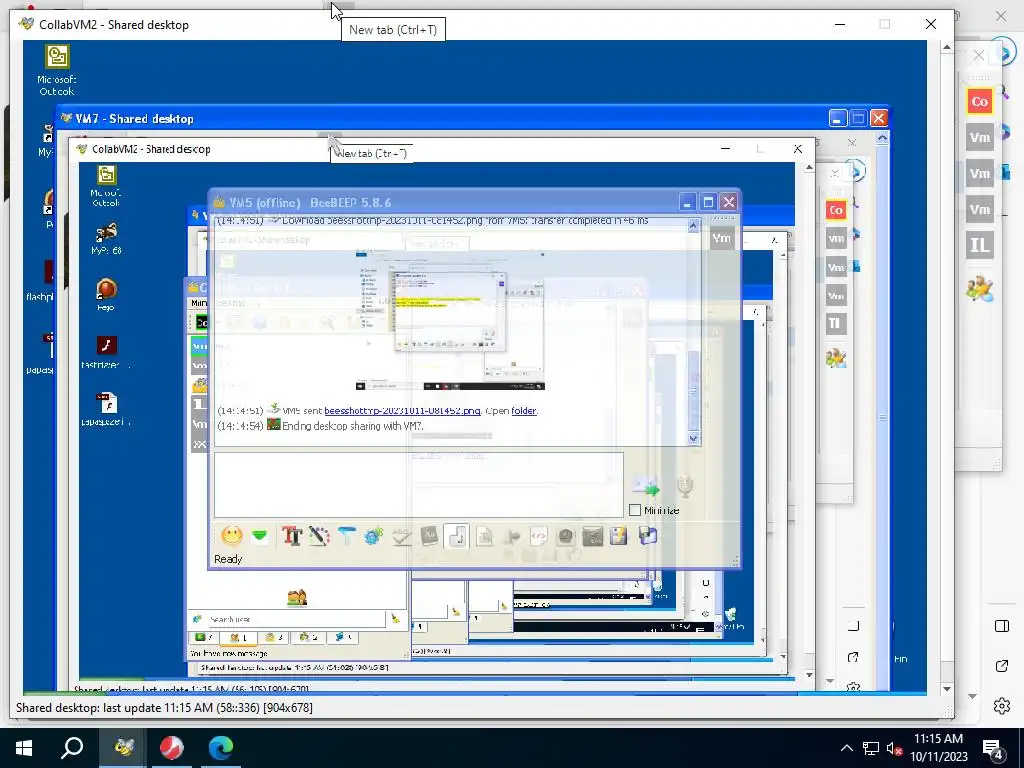Switch to the BeeBEEP bee taskbar icon
This screenshot has height=768, width=1024.
pyautogui.click(x=122, y=748)
